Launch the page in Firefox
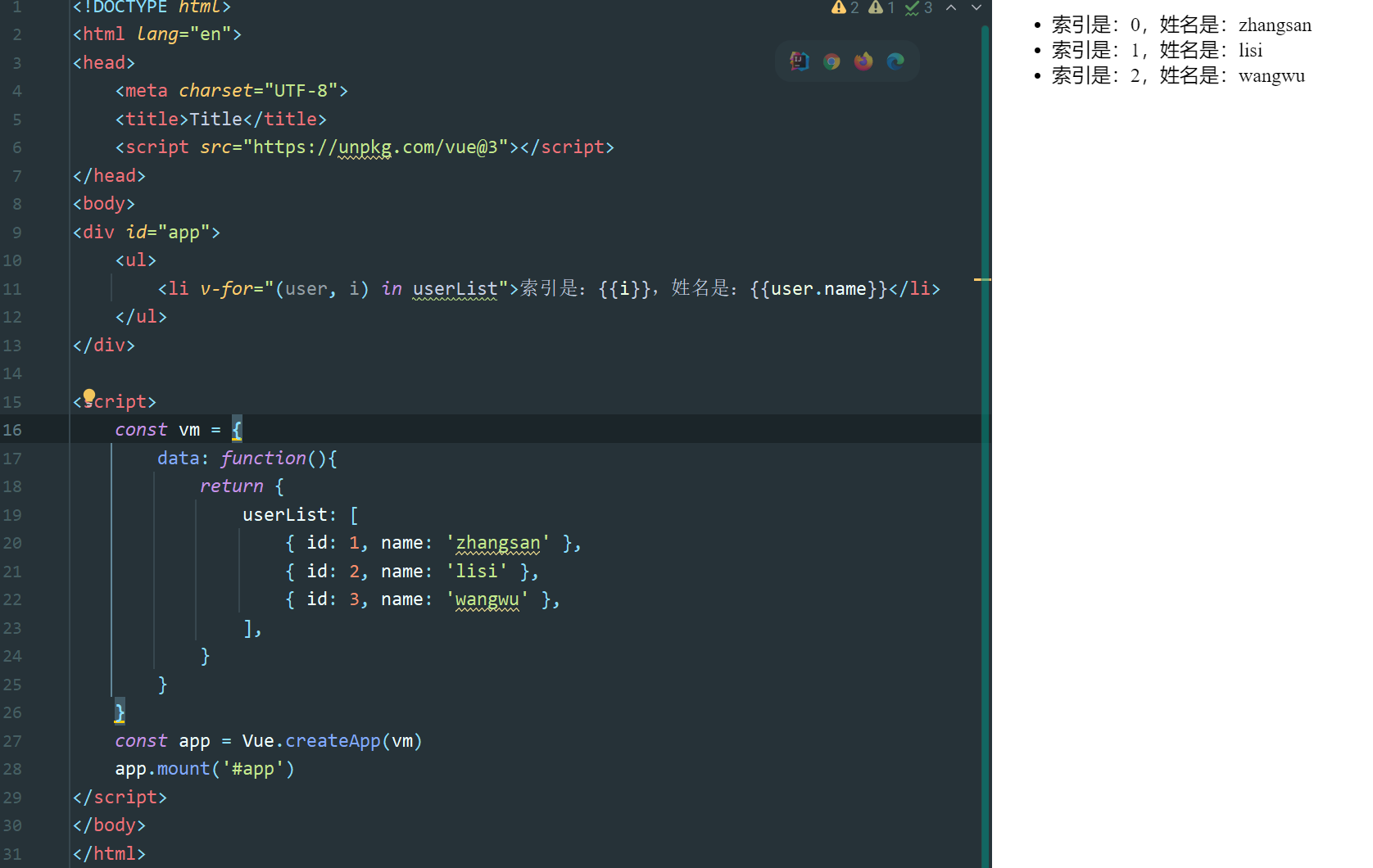This screenshot has height=868, width=1373. (x=863, y=61)
